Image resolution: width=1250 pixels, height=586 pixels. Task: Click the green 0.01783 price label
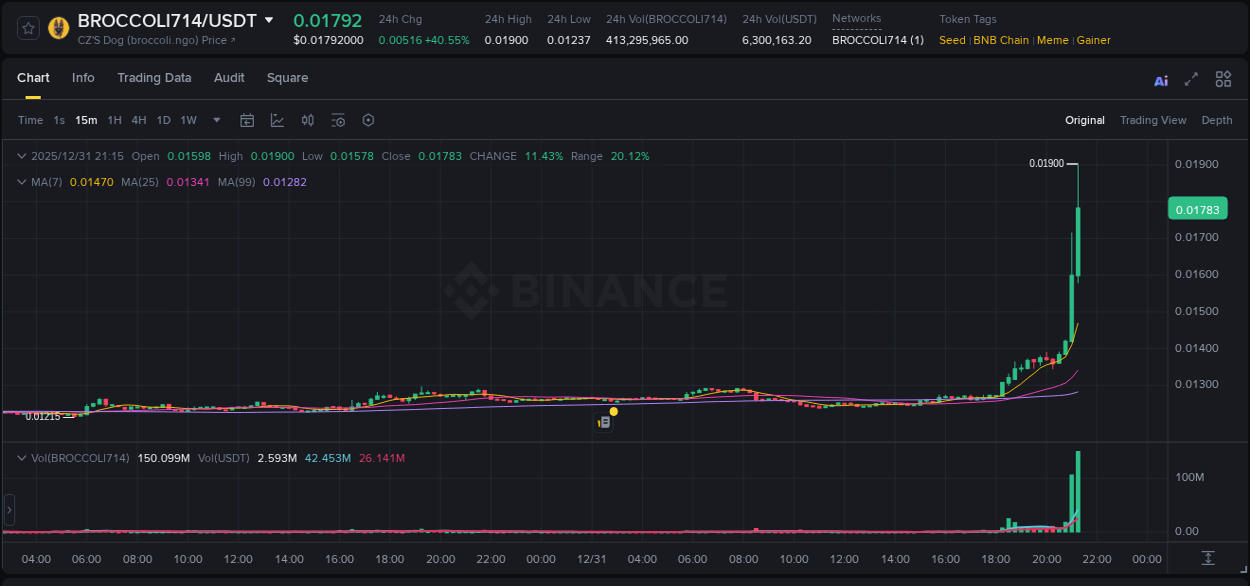pos(1197,208)
